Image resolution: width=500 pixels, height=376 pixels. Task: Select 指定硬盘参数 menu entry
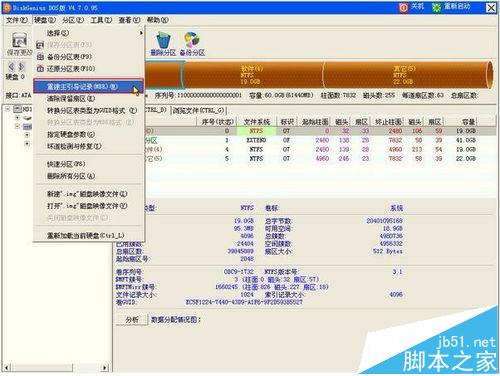[71, 135]
